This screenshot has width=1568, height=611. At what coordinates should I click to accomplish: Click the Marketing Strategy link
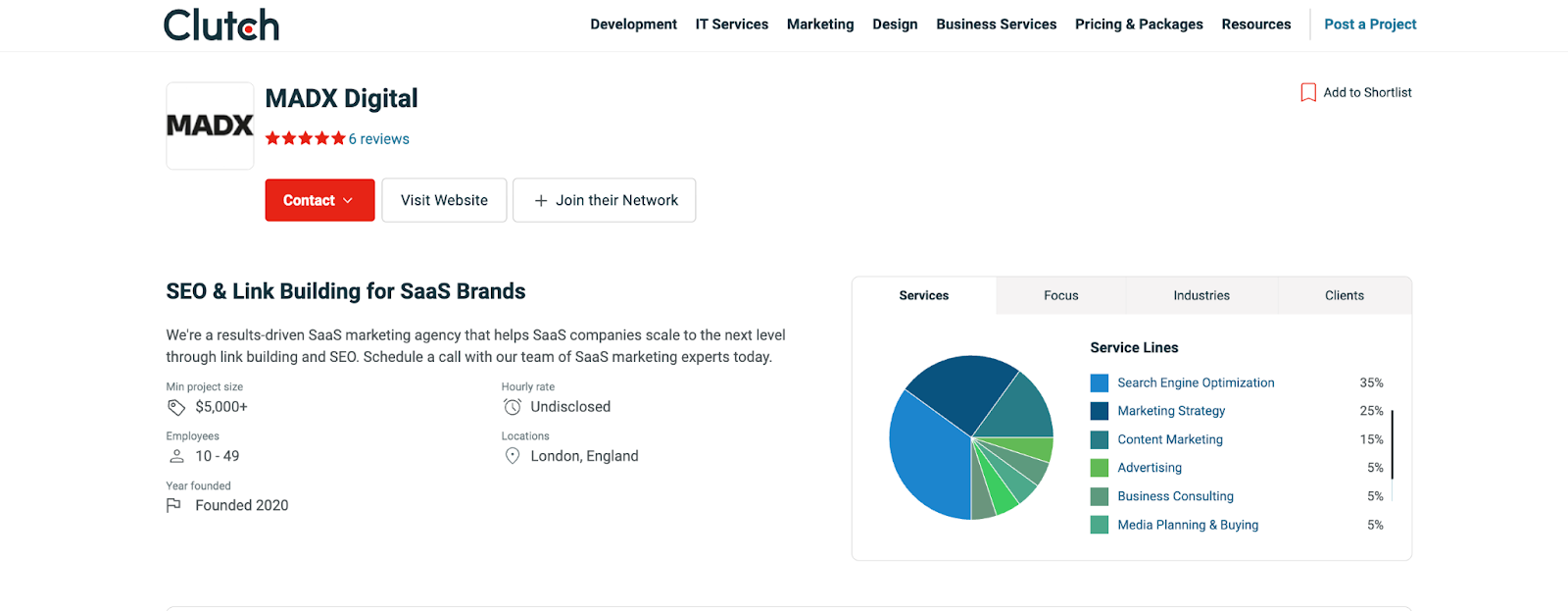click(x=1171, y=411)
